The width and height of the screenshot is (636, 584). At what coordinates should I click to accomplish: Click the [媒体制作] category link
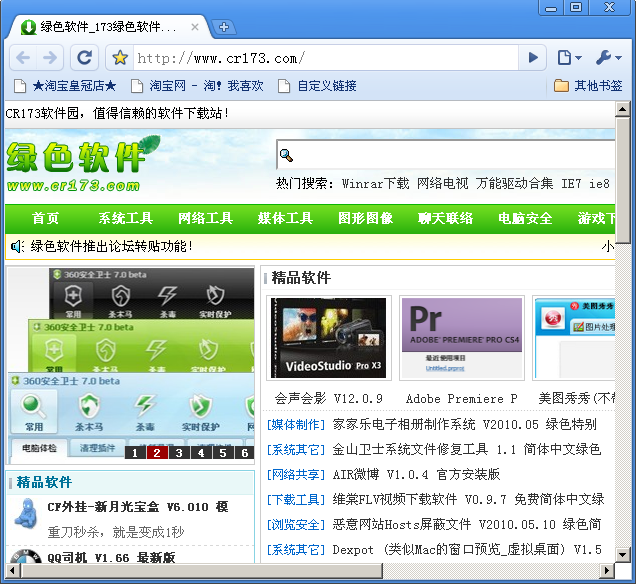coord(296,425)
